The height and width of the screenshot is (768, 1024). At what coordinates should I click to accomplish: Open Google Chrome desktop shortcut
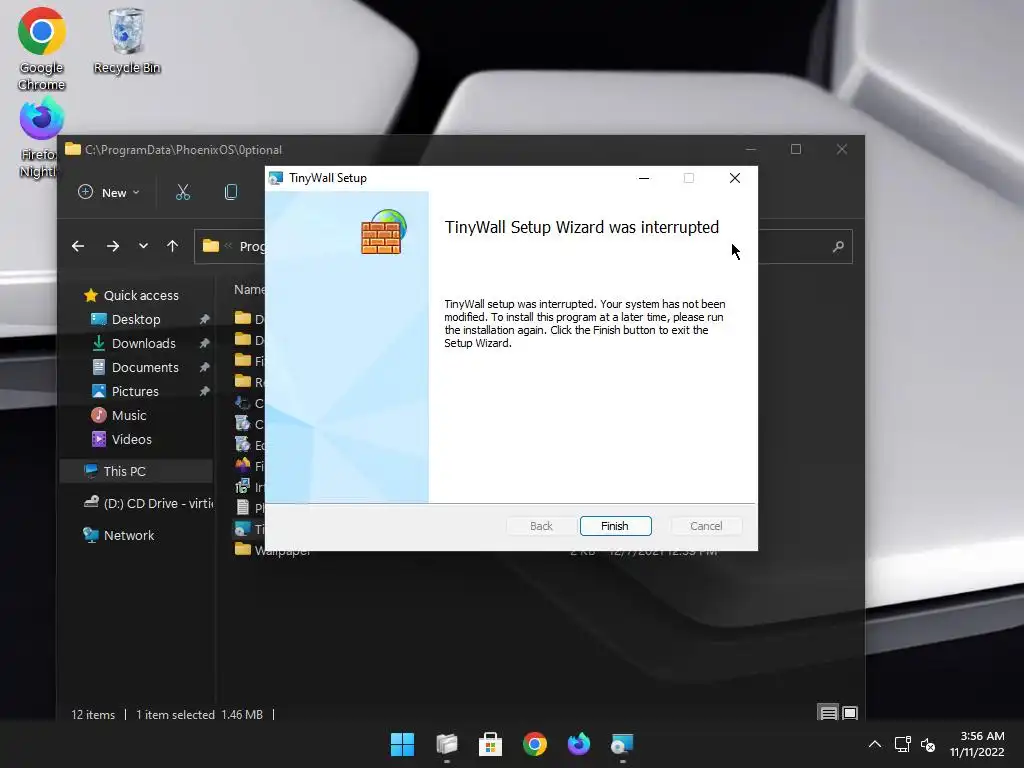point(41,49)
